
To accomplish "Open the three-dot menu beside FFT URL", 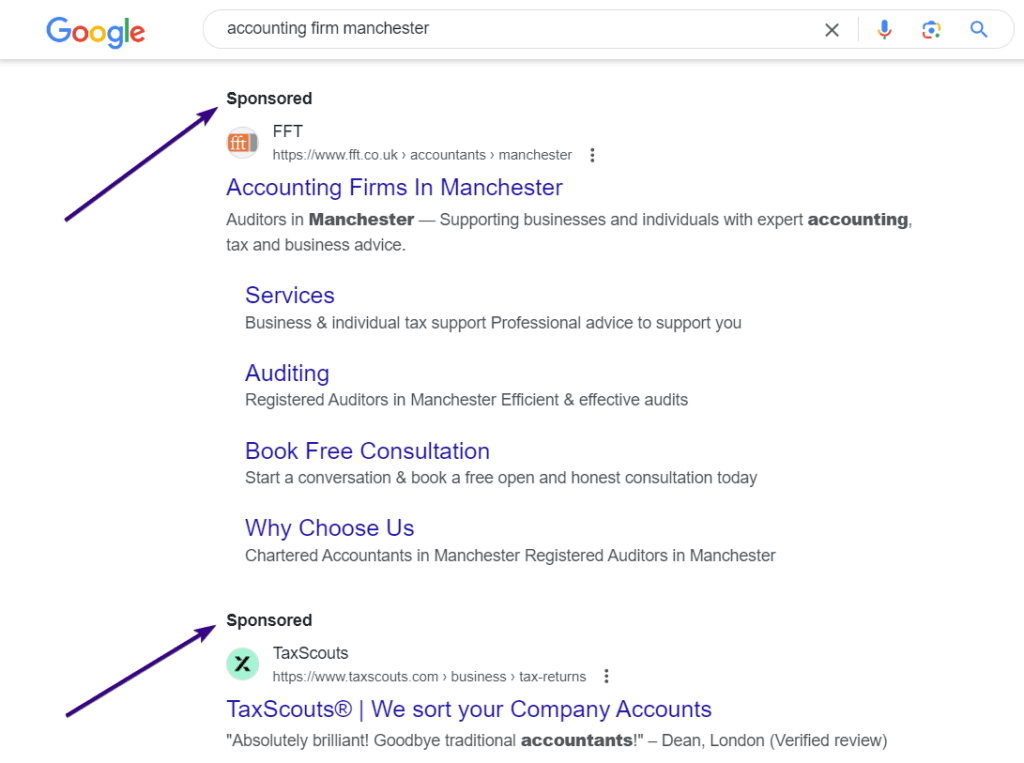I will [x=592, y=155].
